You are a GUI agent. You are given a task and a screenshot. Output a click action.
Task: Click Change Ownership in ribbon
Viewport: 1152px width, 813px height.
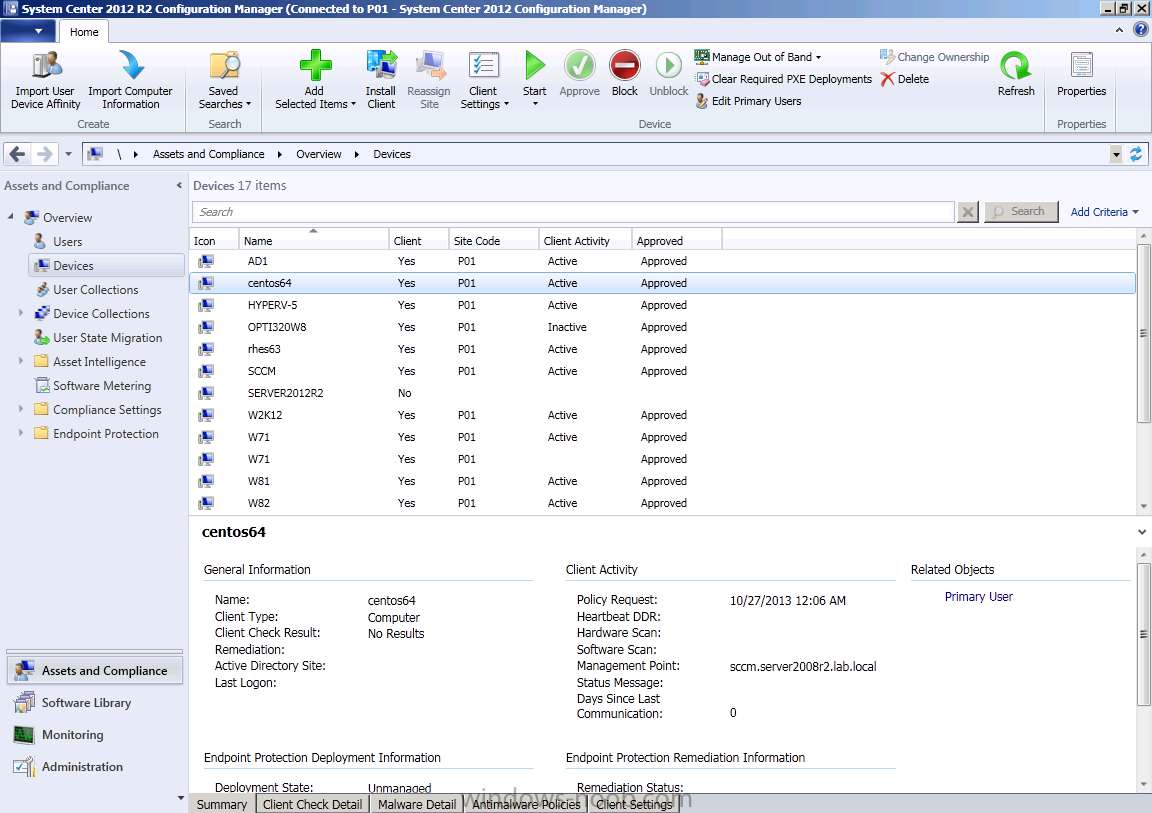point(935,57)
